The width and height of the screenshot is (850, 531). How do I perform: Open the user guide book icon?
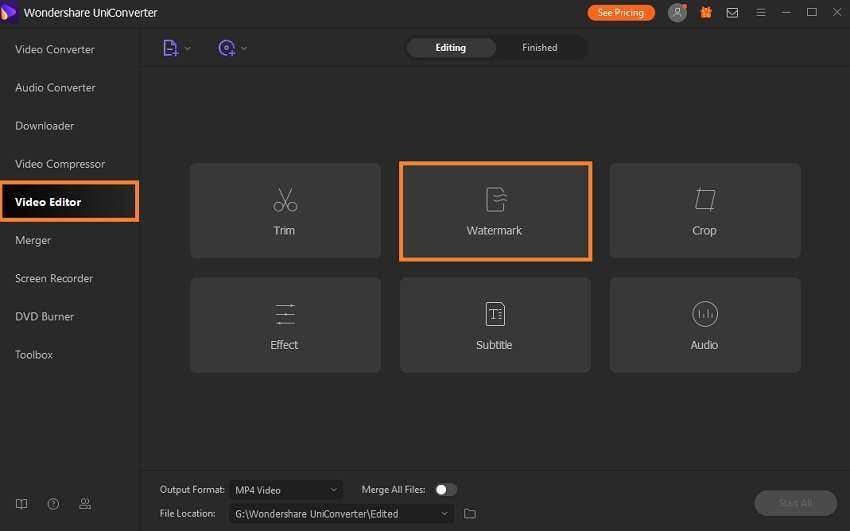[22, 504]
